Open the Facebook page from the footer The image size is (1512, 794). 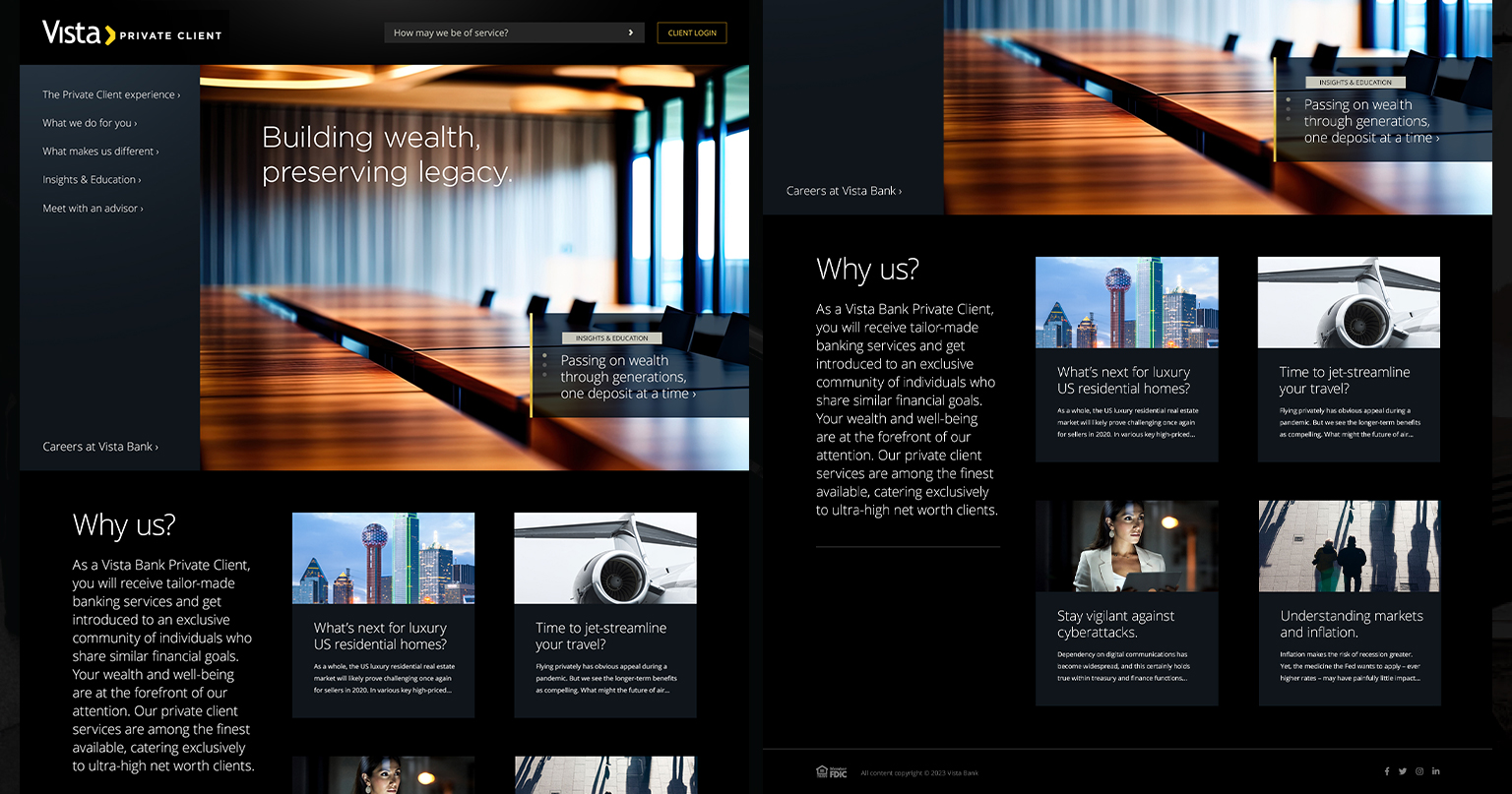point(1387,771)
